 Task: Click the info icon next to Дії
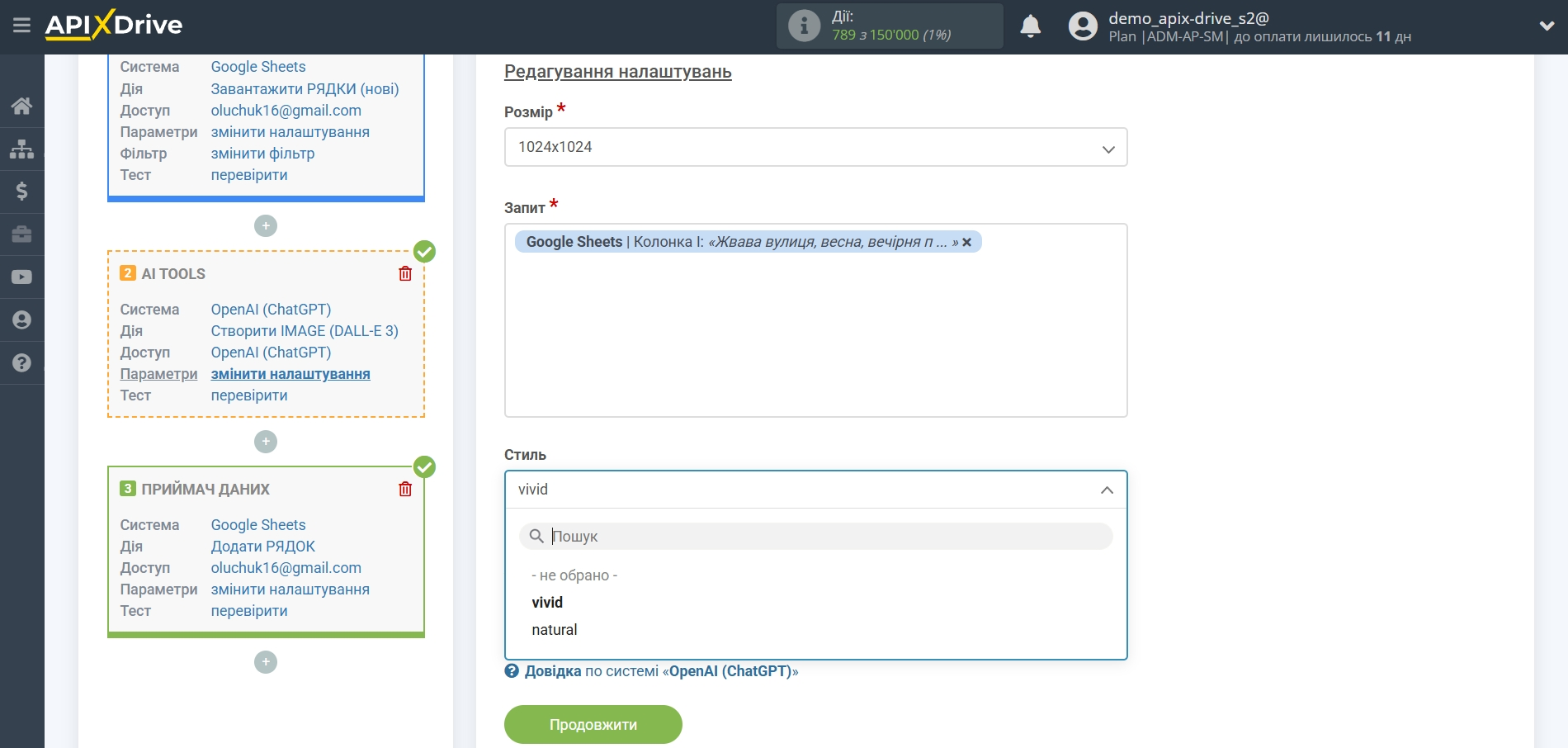[804, 26]
